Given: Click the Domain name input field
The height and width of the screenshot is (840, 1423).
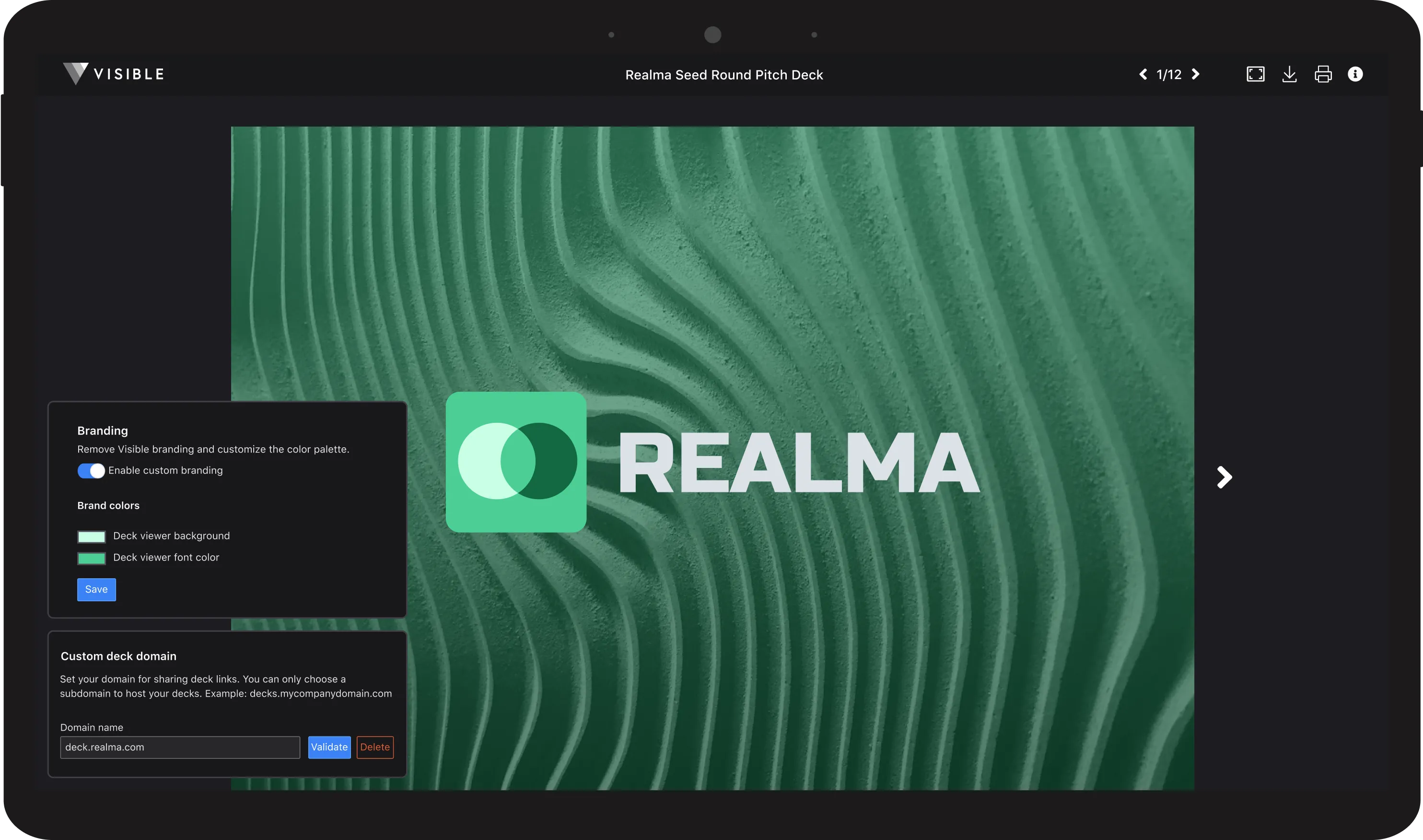Looking at the screenshot, I should coord(180,747).
